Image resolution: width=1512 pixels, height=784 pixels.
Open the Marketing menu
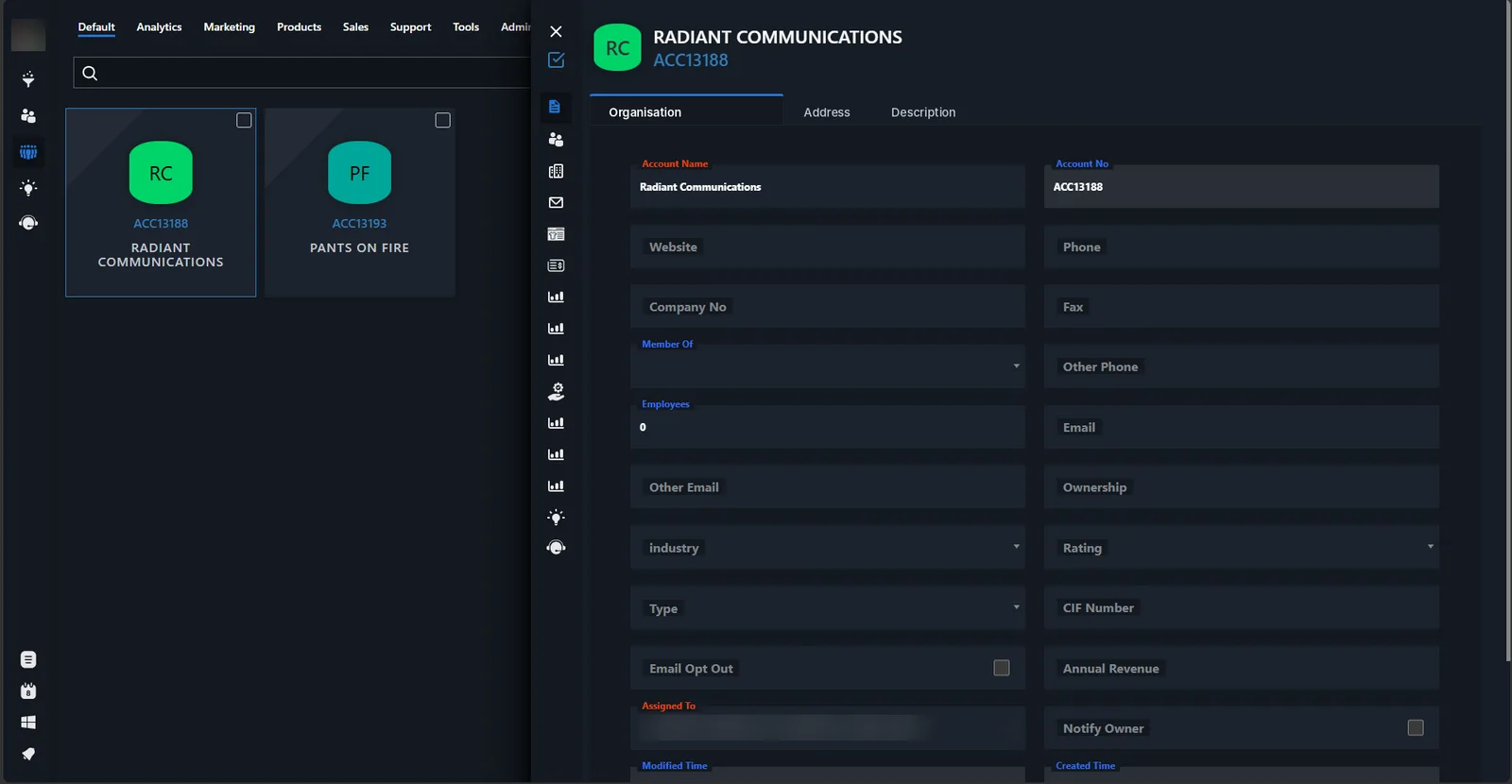coord(230,27)
